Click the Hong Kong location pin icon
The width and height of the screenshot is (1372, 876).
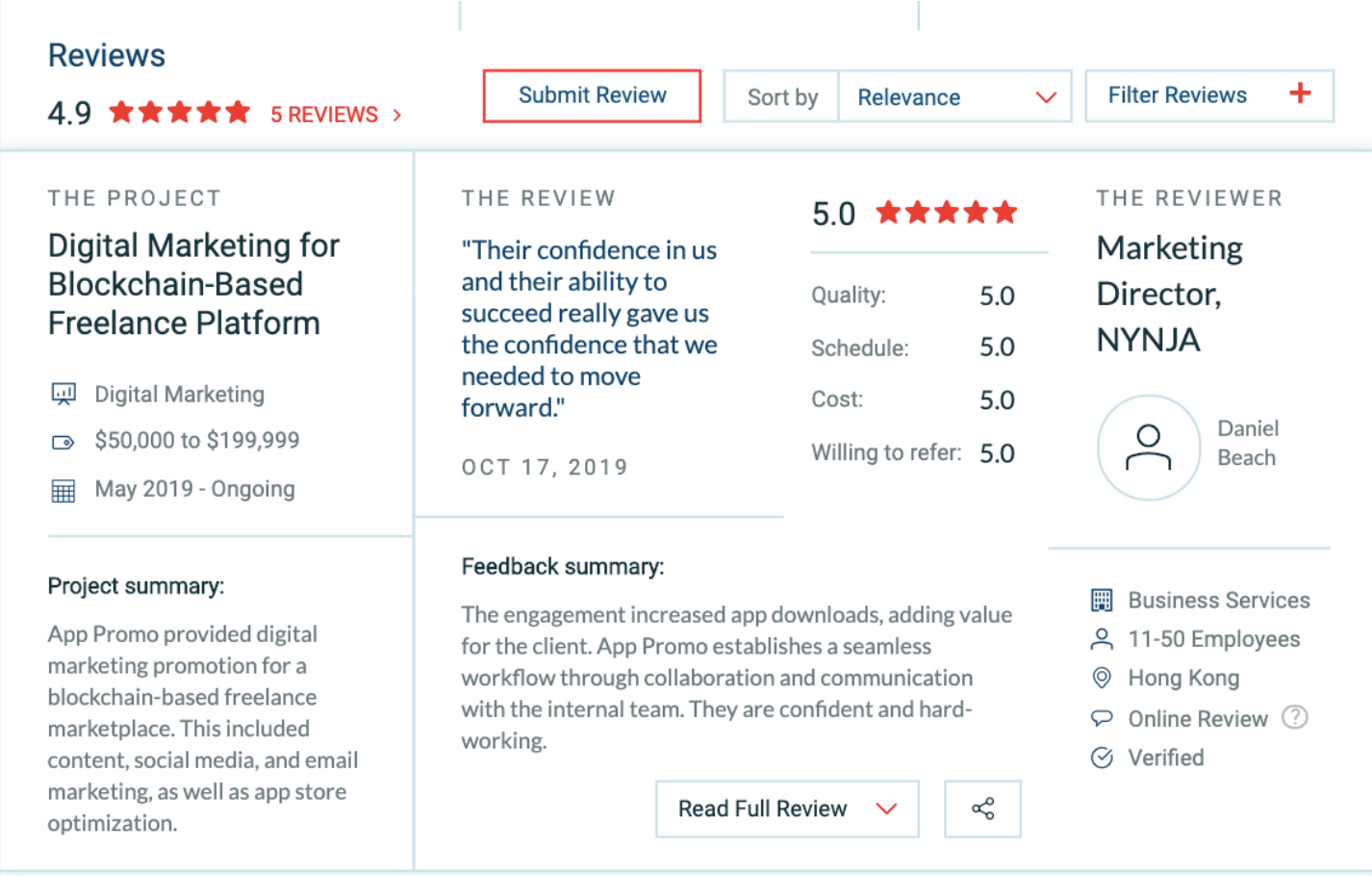point(1103,678)
